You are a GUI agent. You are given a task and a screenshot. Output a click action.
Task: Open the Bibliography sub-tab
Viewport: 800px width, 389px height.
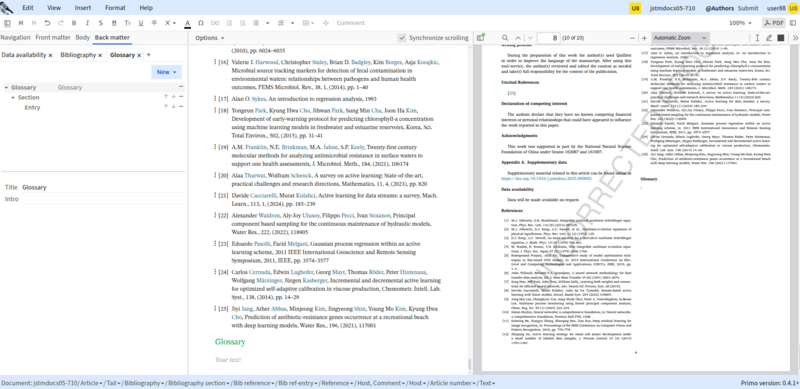(78, 55)
